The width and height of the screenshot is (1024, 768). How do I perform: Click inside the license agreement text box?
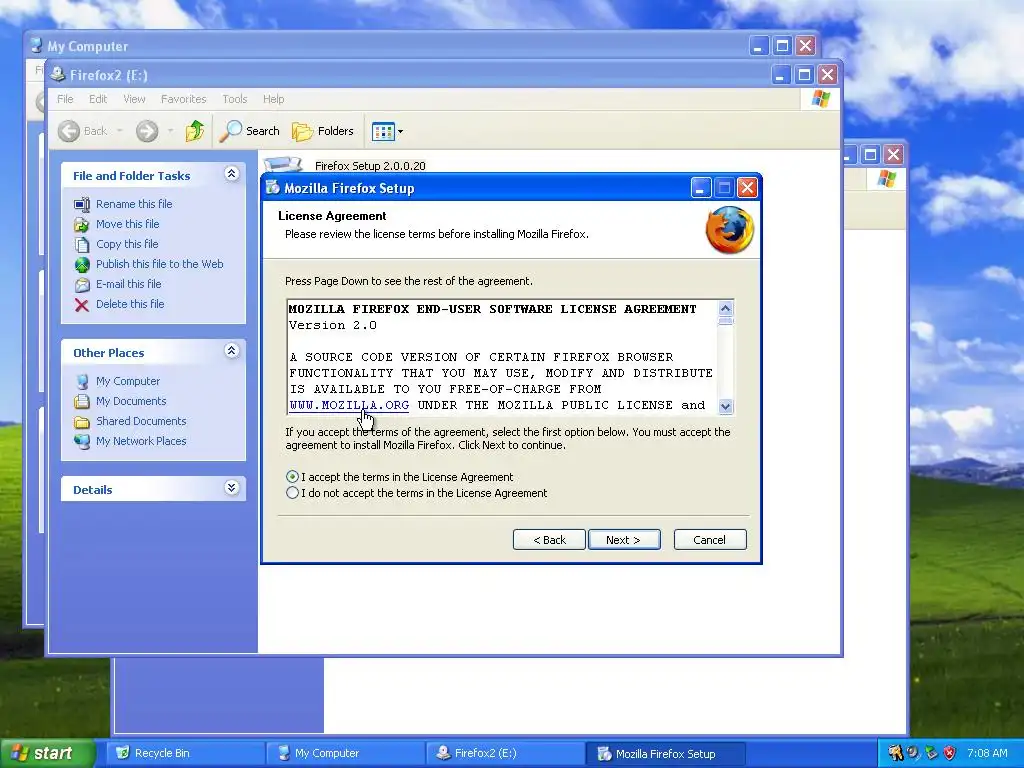pyautogui.click(x=502, y=357)
